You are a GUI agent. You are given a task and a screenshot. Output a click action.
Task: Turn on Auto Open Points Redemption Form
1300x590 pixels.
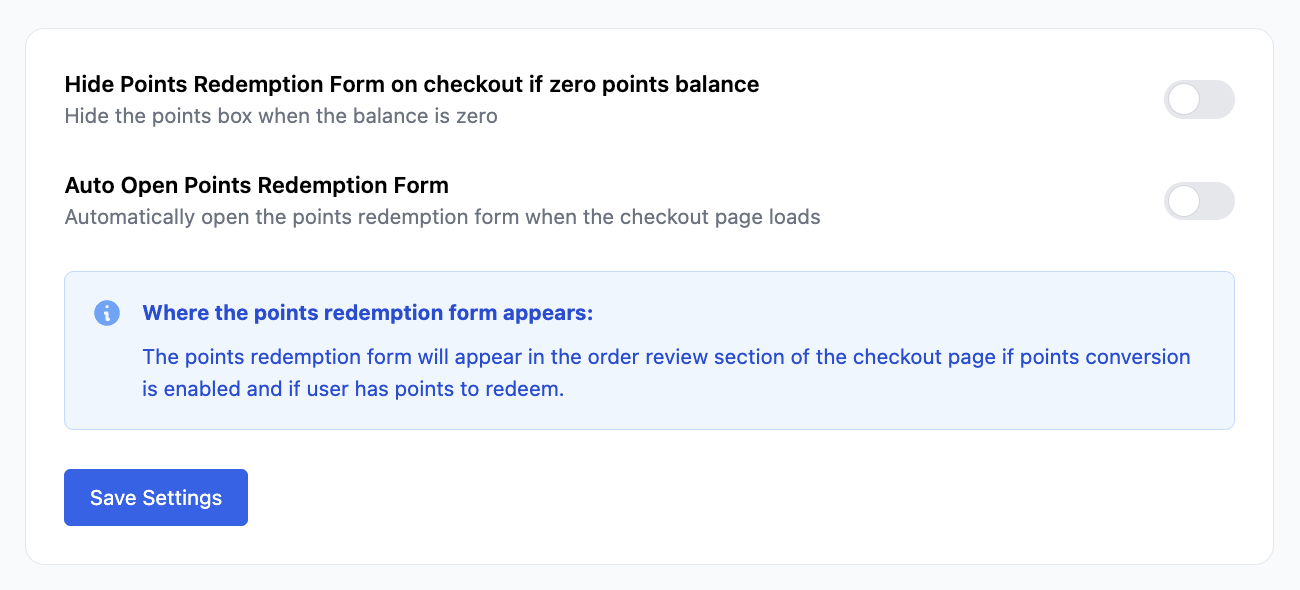tap(1199, 201)
